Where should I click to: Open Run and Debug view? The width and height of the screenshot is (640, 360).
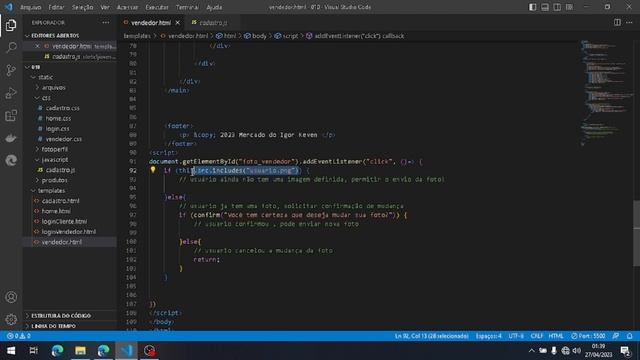tap(11, 93)
